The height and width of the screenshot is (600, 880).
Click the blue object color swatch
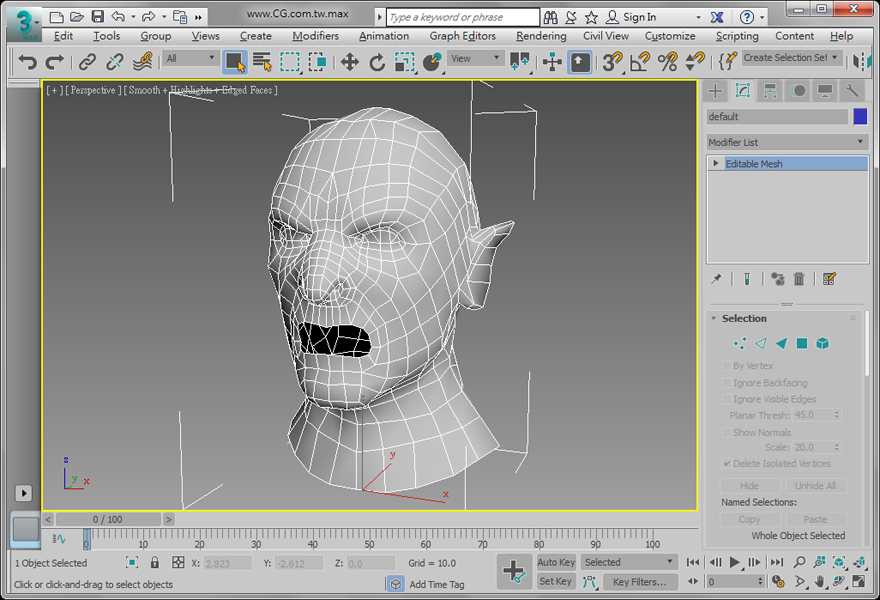coord(859,117)
